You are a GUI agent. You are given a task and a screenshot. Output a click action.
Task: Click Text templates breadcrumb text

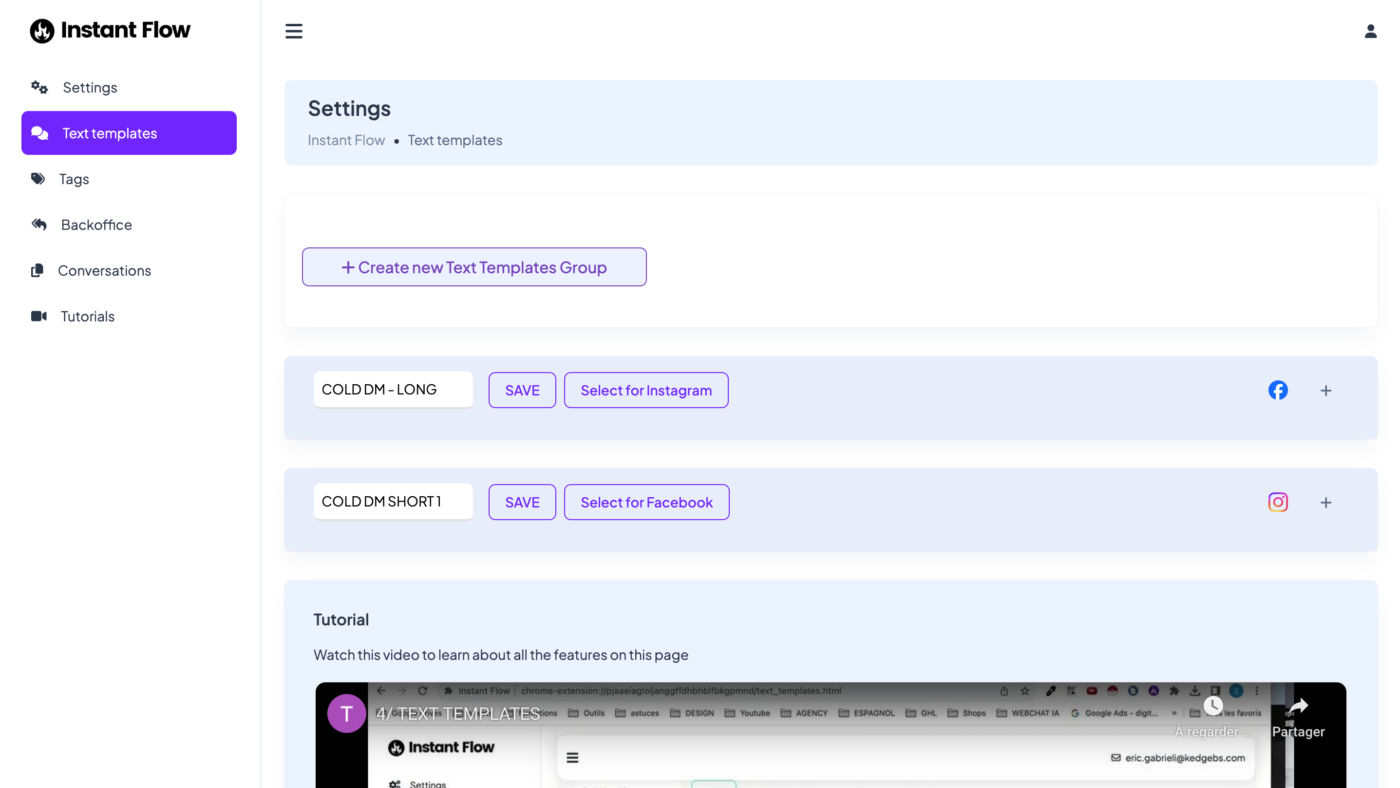pos(455,140)
